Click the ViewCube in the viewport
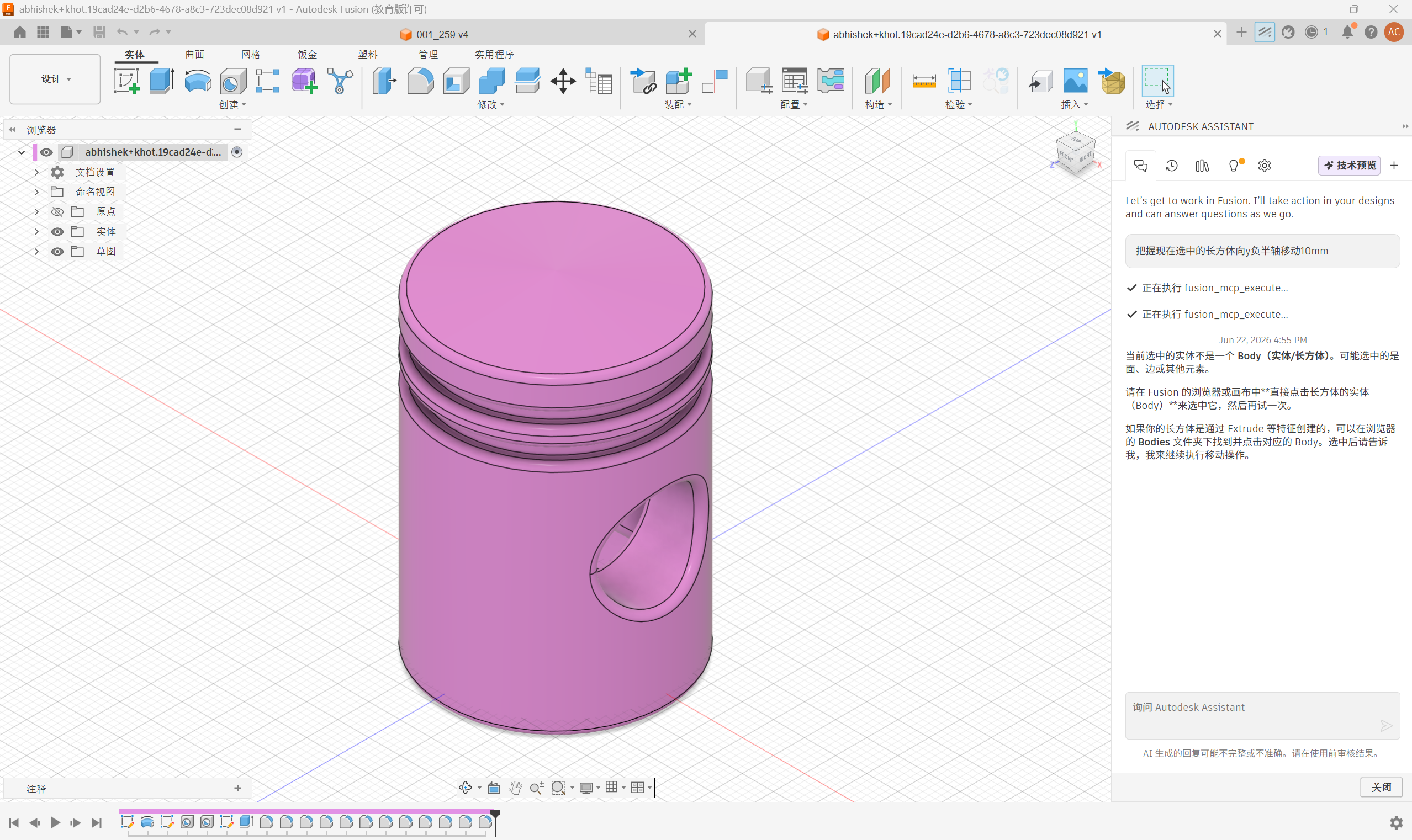Viewport: 1412px width, 840px height. [x=1075, y=153]
